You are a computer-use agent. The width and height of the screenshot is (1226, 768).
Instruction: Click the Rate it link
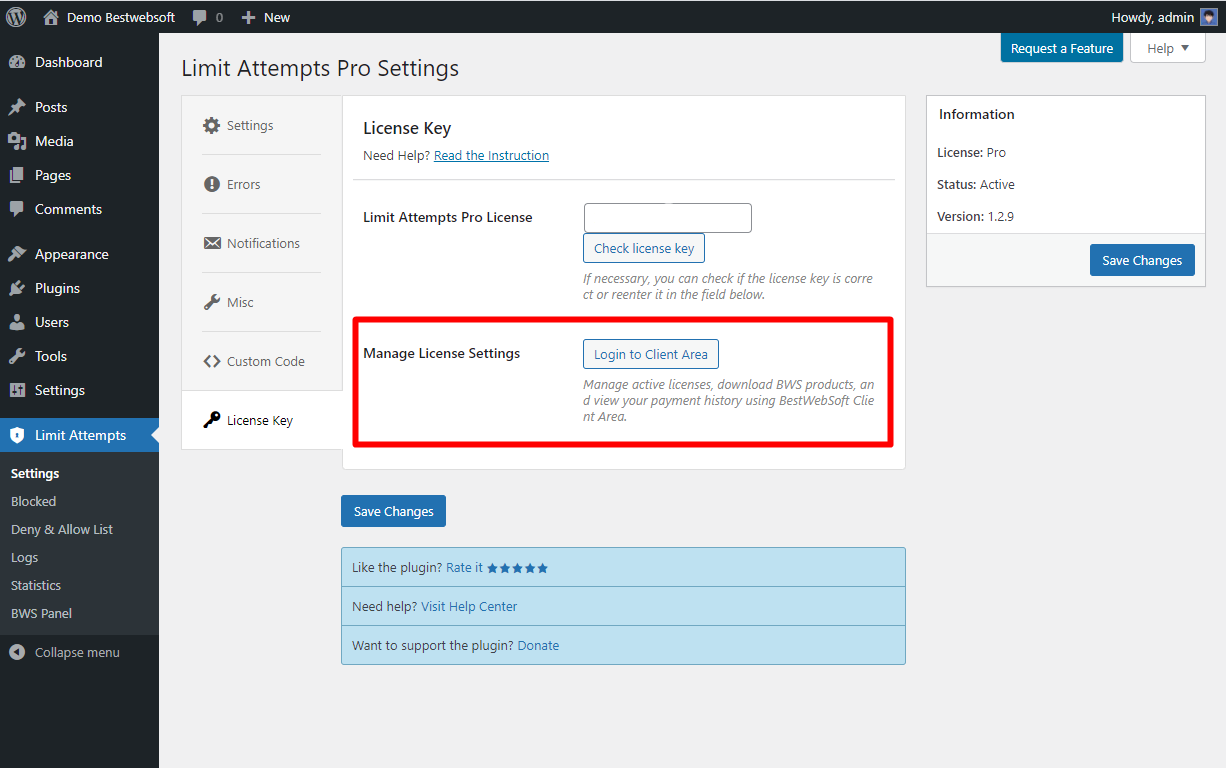(x=464, y=567)
